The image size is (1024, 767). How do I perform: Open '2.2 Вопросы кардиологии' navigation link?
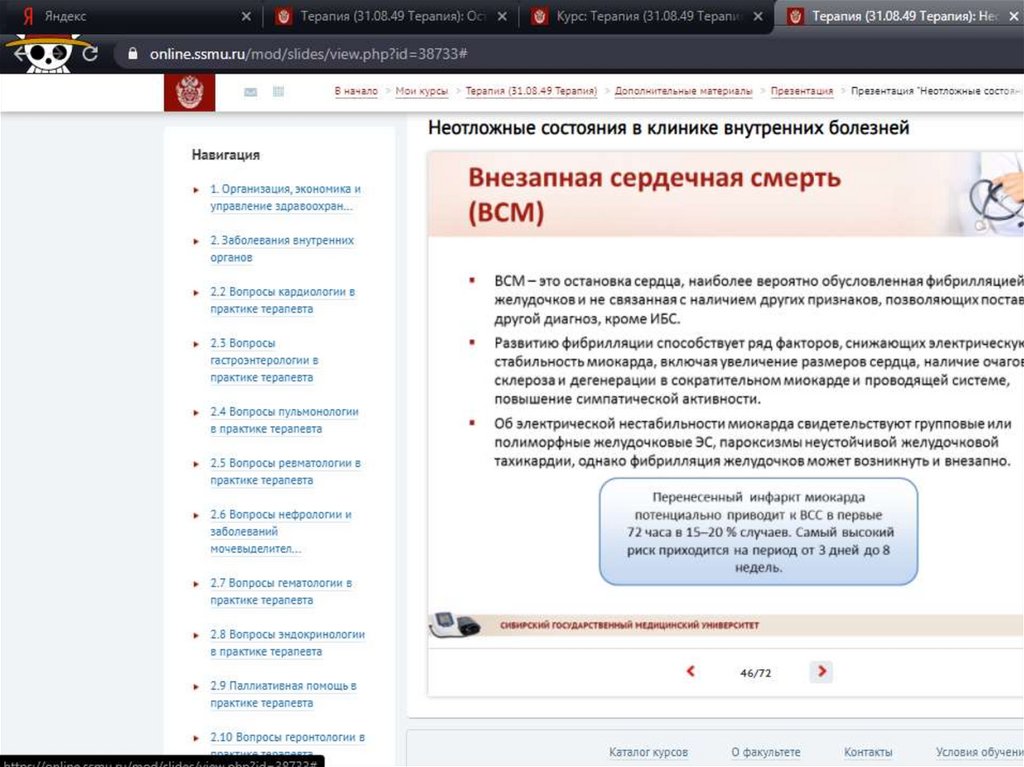pos(282,300)
